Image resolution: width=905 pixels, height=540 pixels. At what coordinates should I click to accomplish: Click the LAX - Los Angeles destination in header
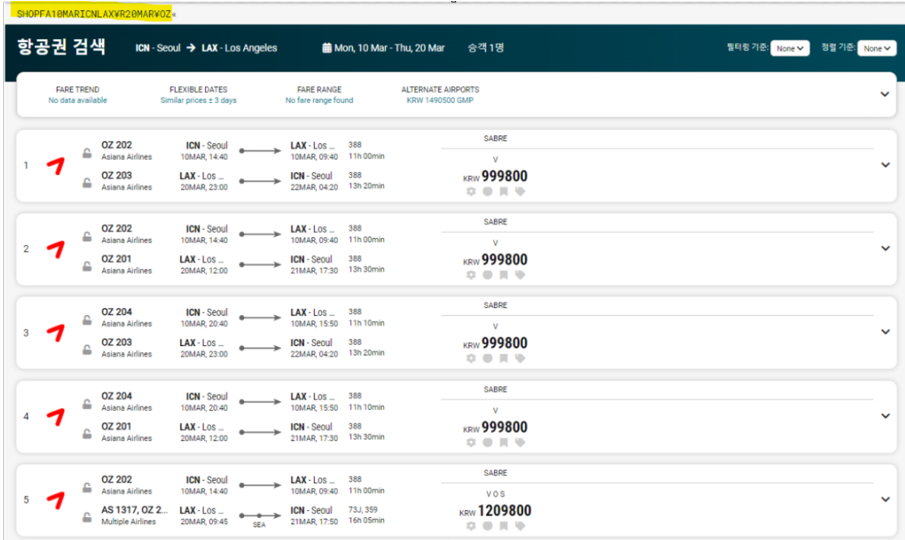239,48
